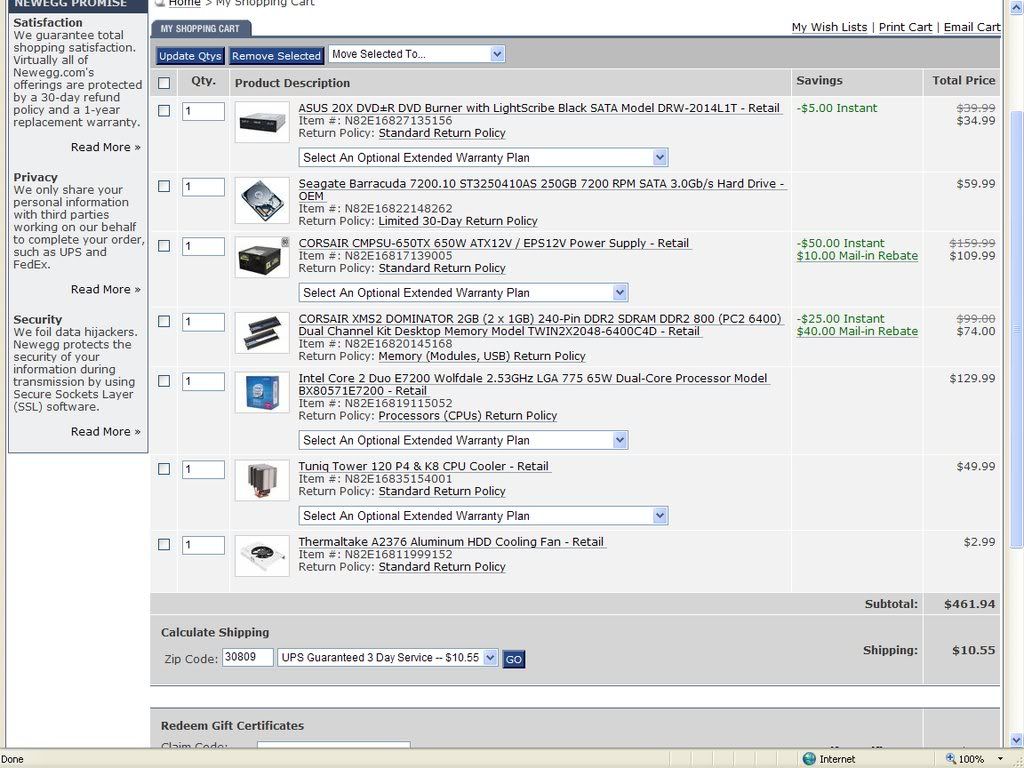Click the scrollbar down arrow

[1016, 740]
